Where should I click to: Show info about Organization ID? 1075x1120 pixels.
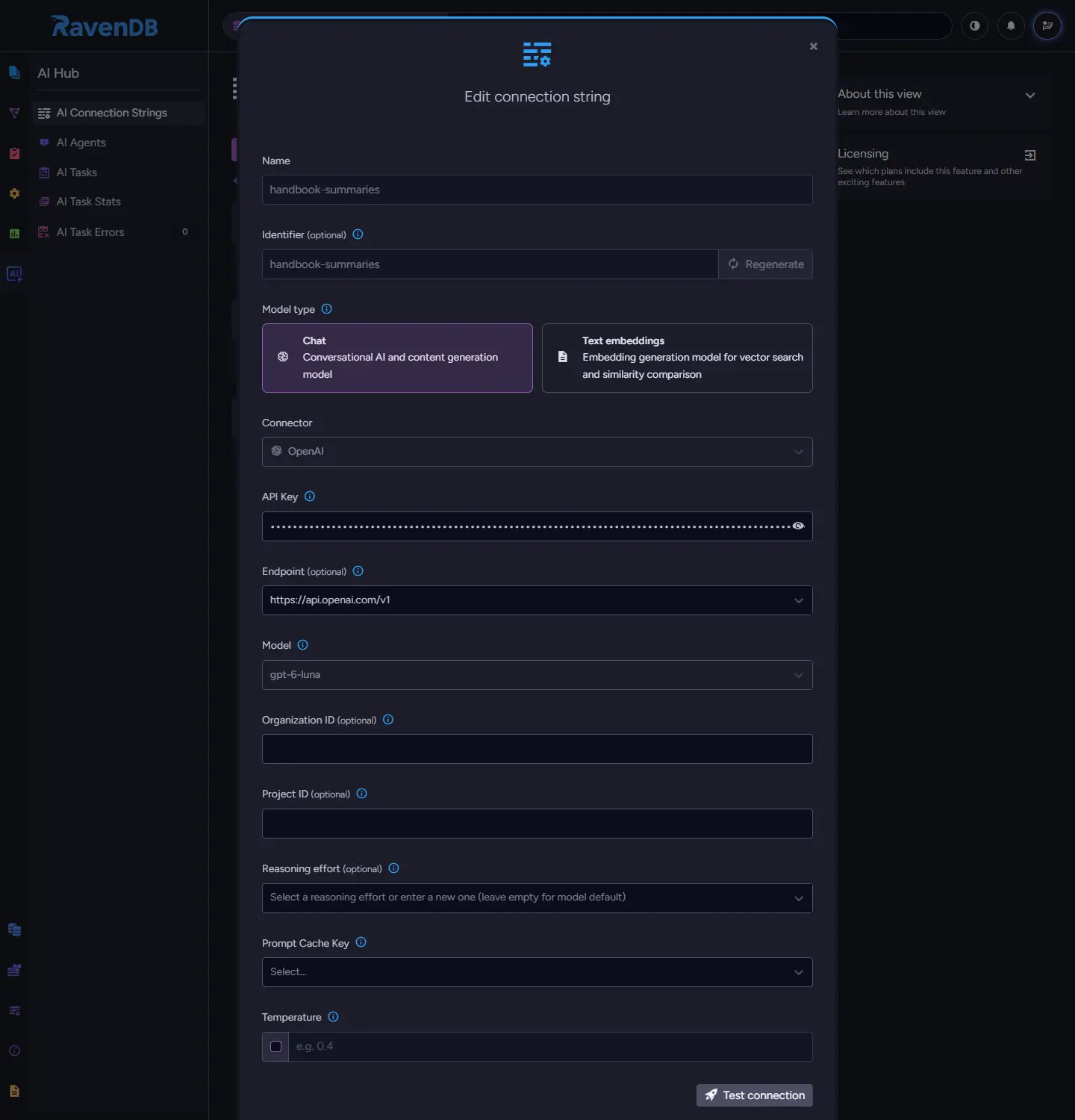coord(388,720)
